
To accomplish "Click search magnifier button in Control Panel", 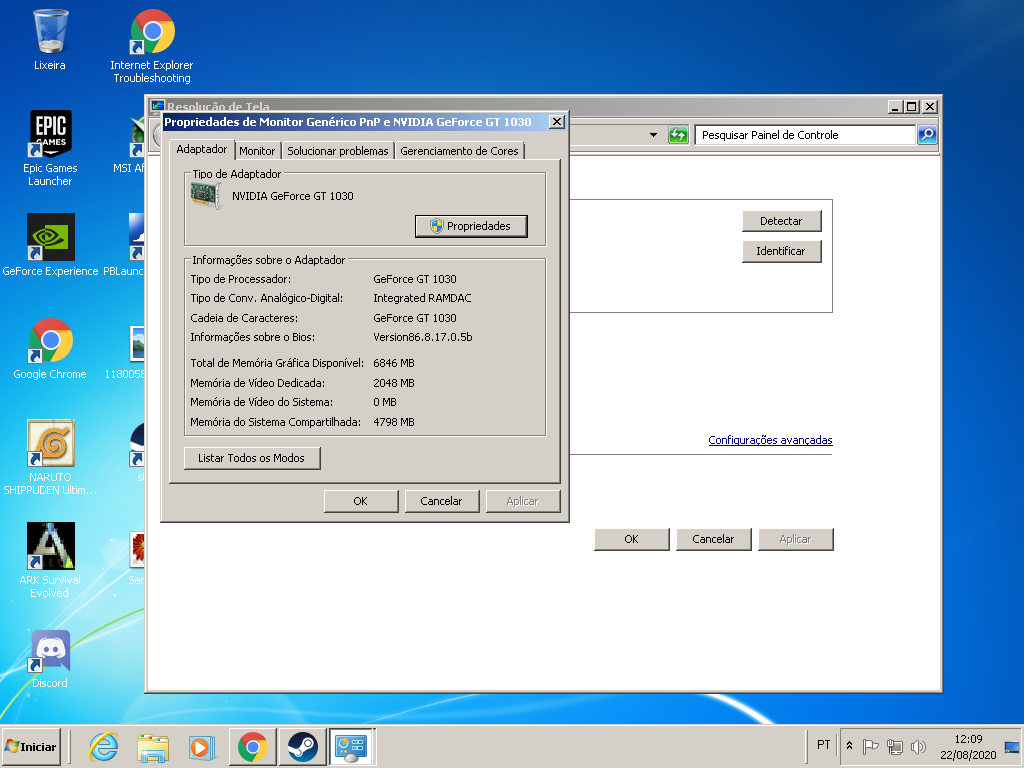I will [927, 135].
